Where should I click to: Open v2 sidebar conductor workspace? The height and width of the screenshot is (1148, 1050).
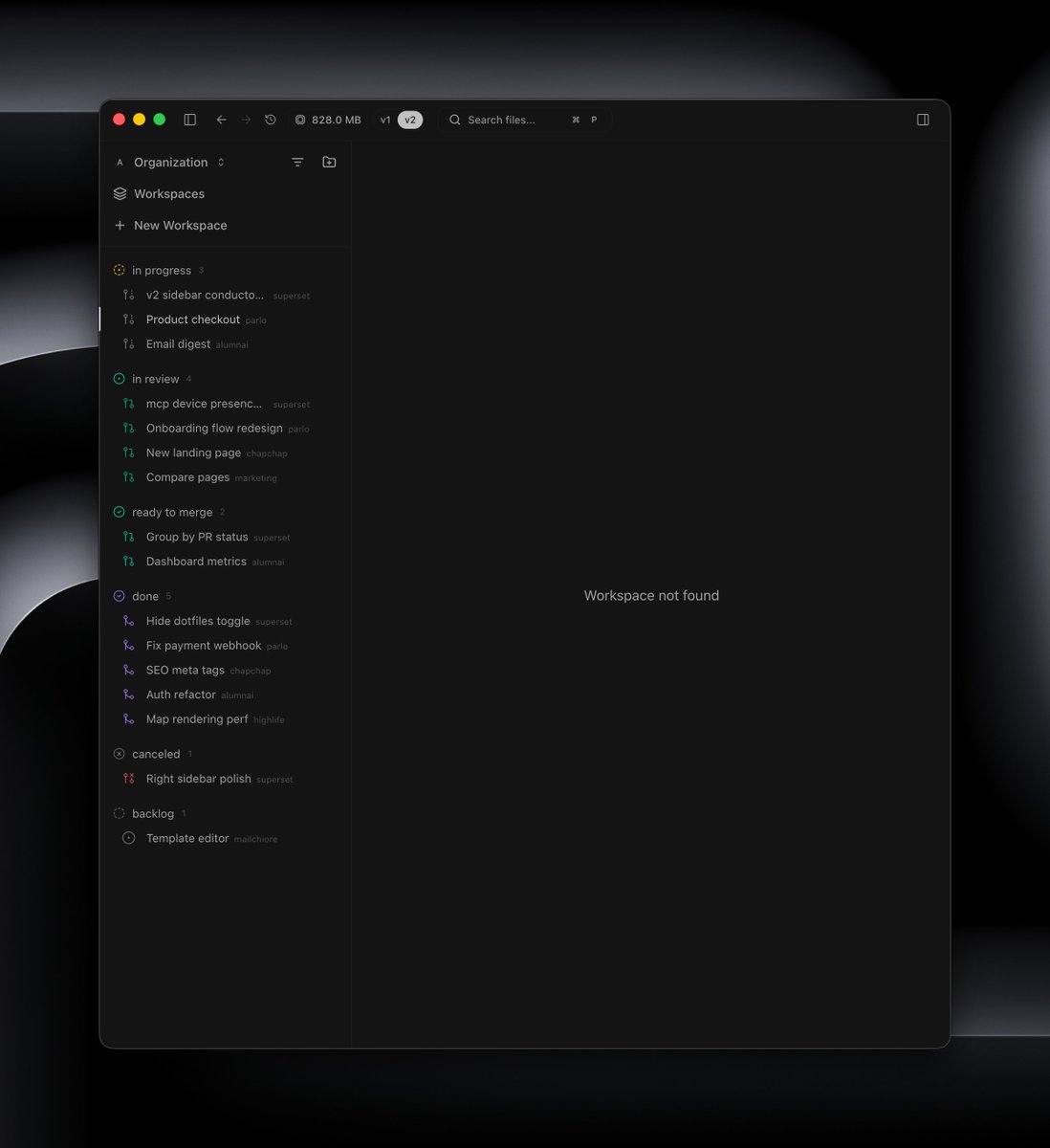point(225,295)
